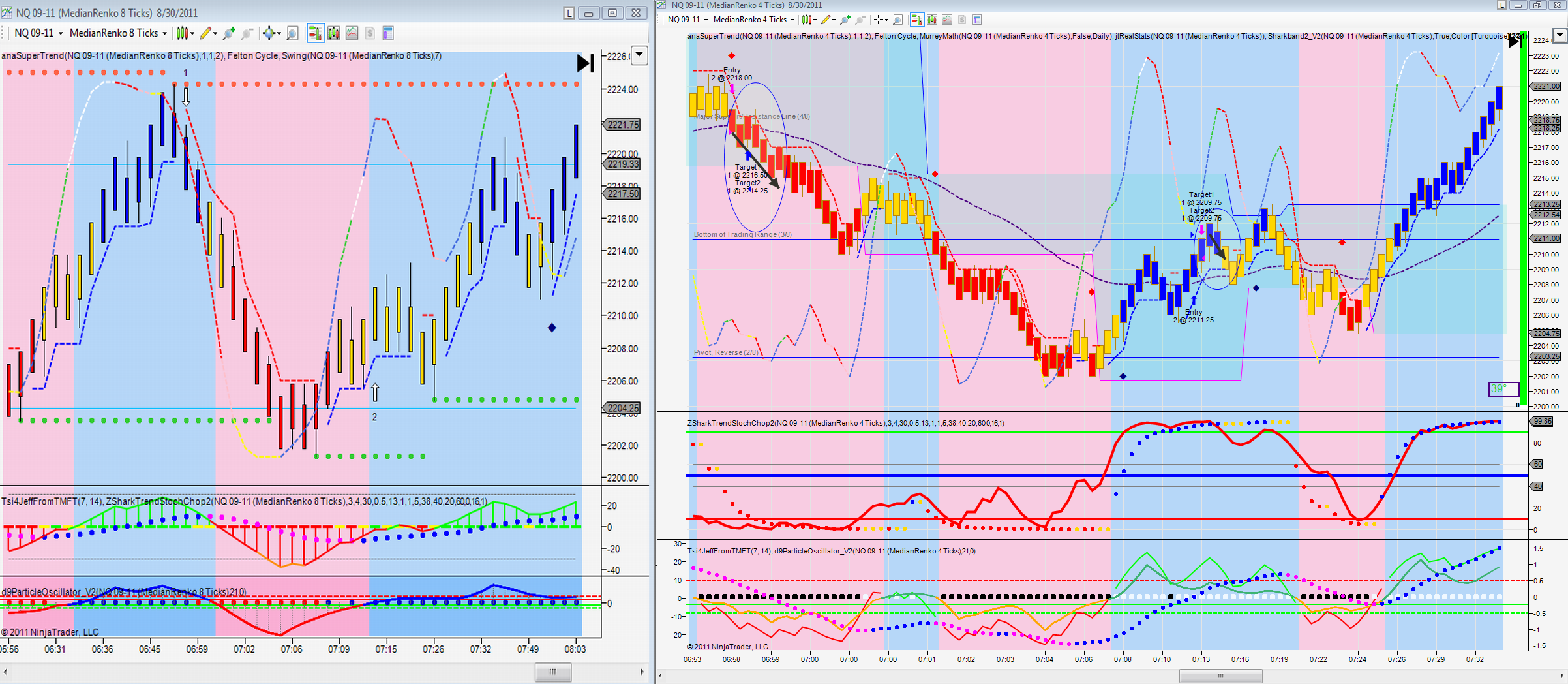Click the 8 Ticks chart window title icon

point(7,12)
